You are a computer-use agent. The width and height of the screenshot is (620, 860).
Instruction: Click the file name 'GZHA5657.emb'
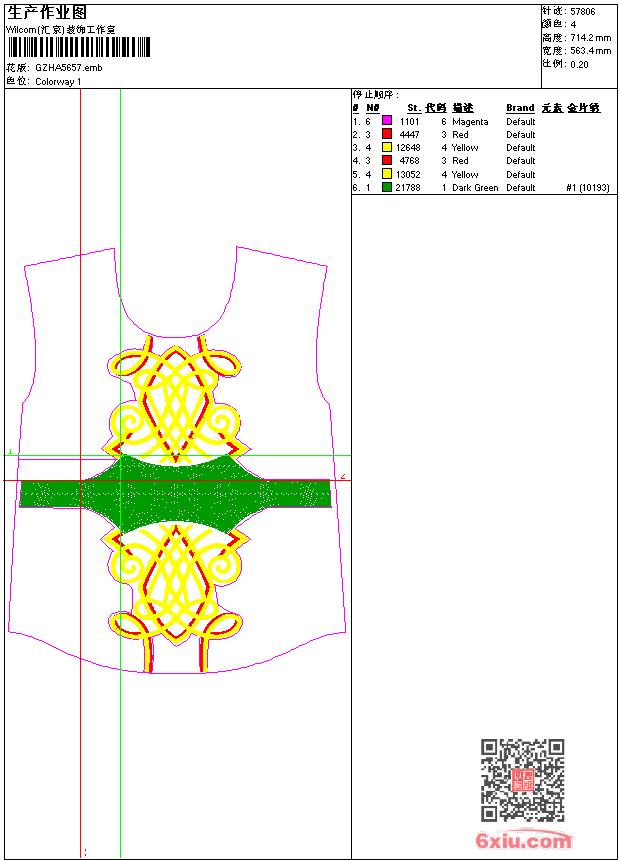(x=69, y=67)
